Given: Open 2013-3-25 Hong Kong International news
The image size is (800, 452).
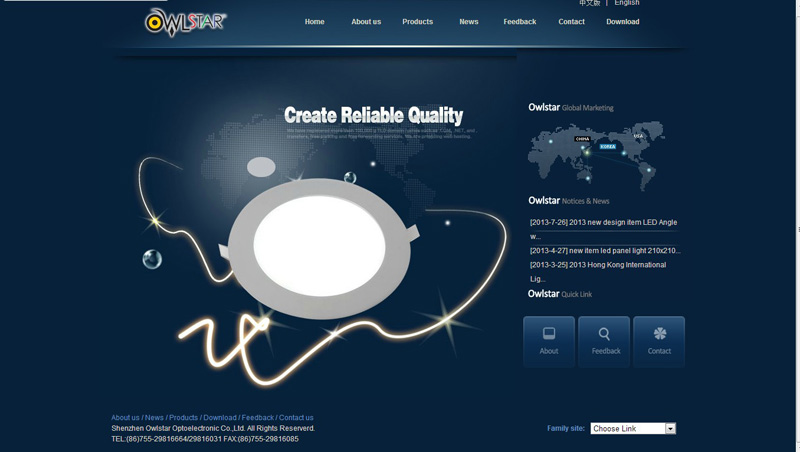Looking at the screenshot, I should point(598,271).
